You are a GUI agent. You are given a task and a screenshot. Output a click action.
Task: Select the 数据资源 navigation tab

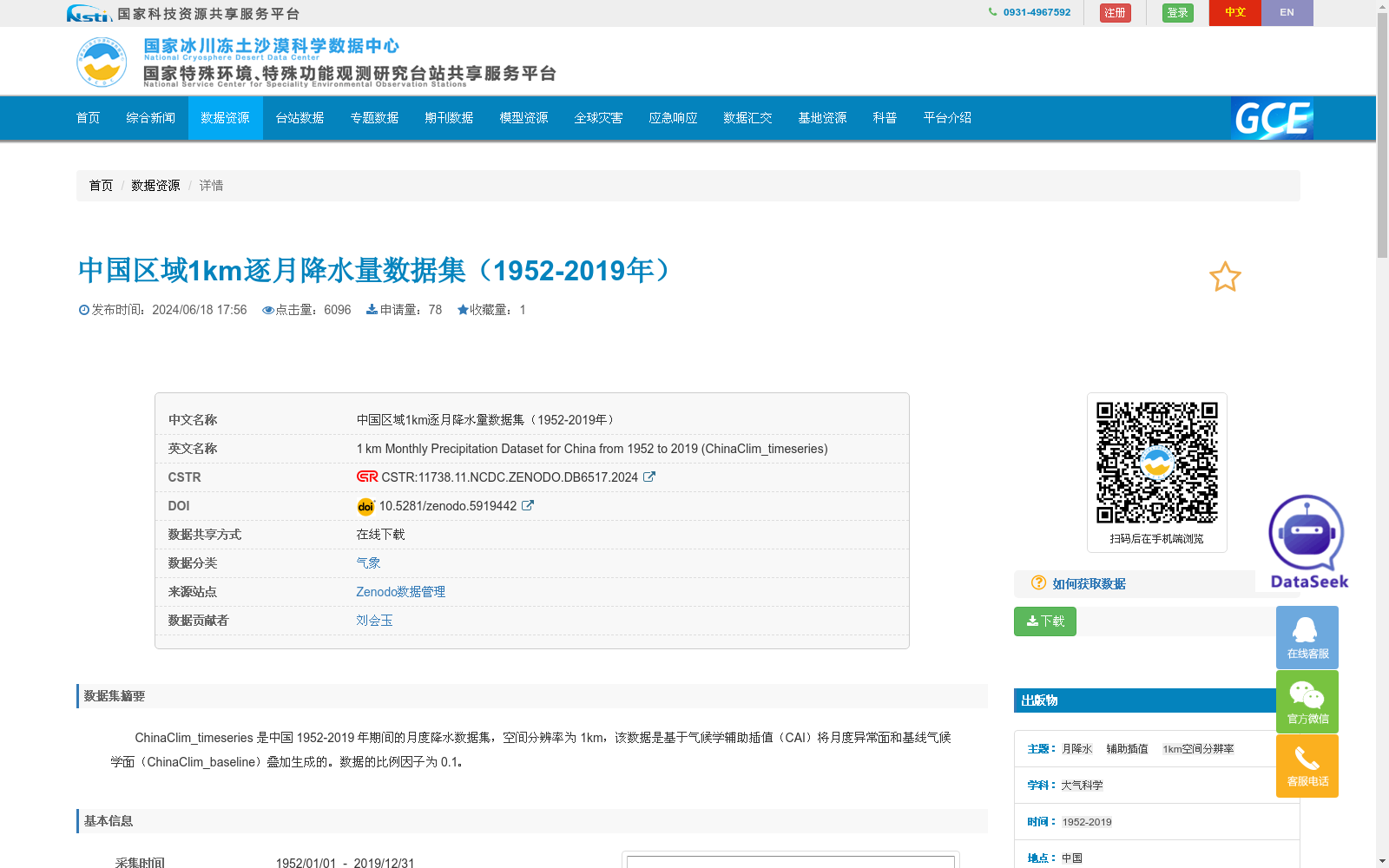226,118
